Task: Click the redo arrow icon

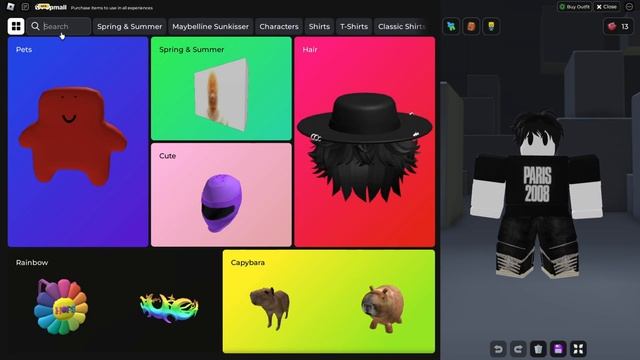Action: pyautogui.click(x=518, y=349)
